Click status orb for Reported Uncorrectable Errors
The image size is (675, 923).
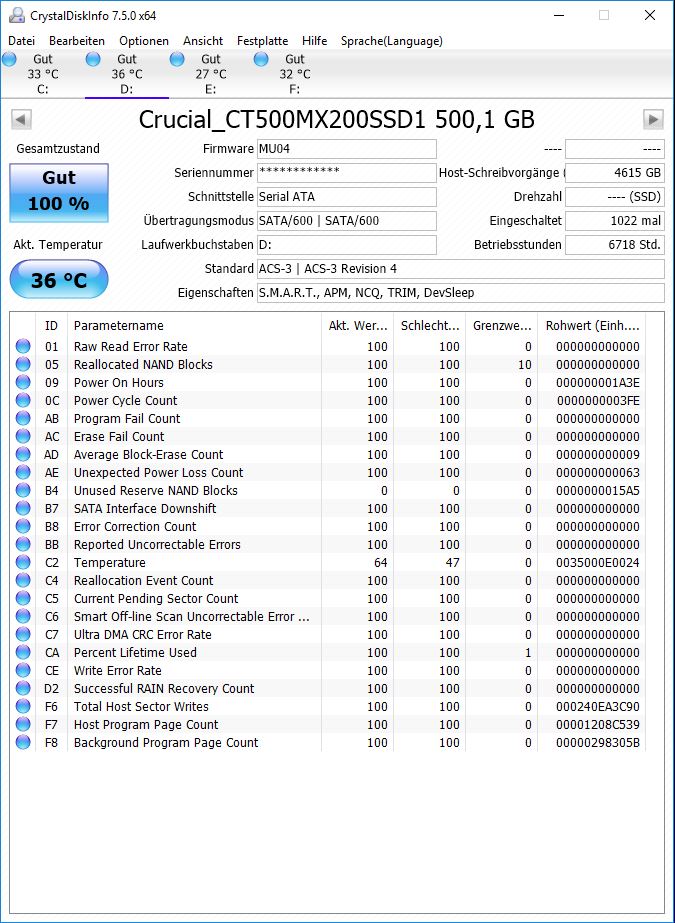click(x=23, y=544)
